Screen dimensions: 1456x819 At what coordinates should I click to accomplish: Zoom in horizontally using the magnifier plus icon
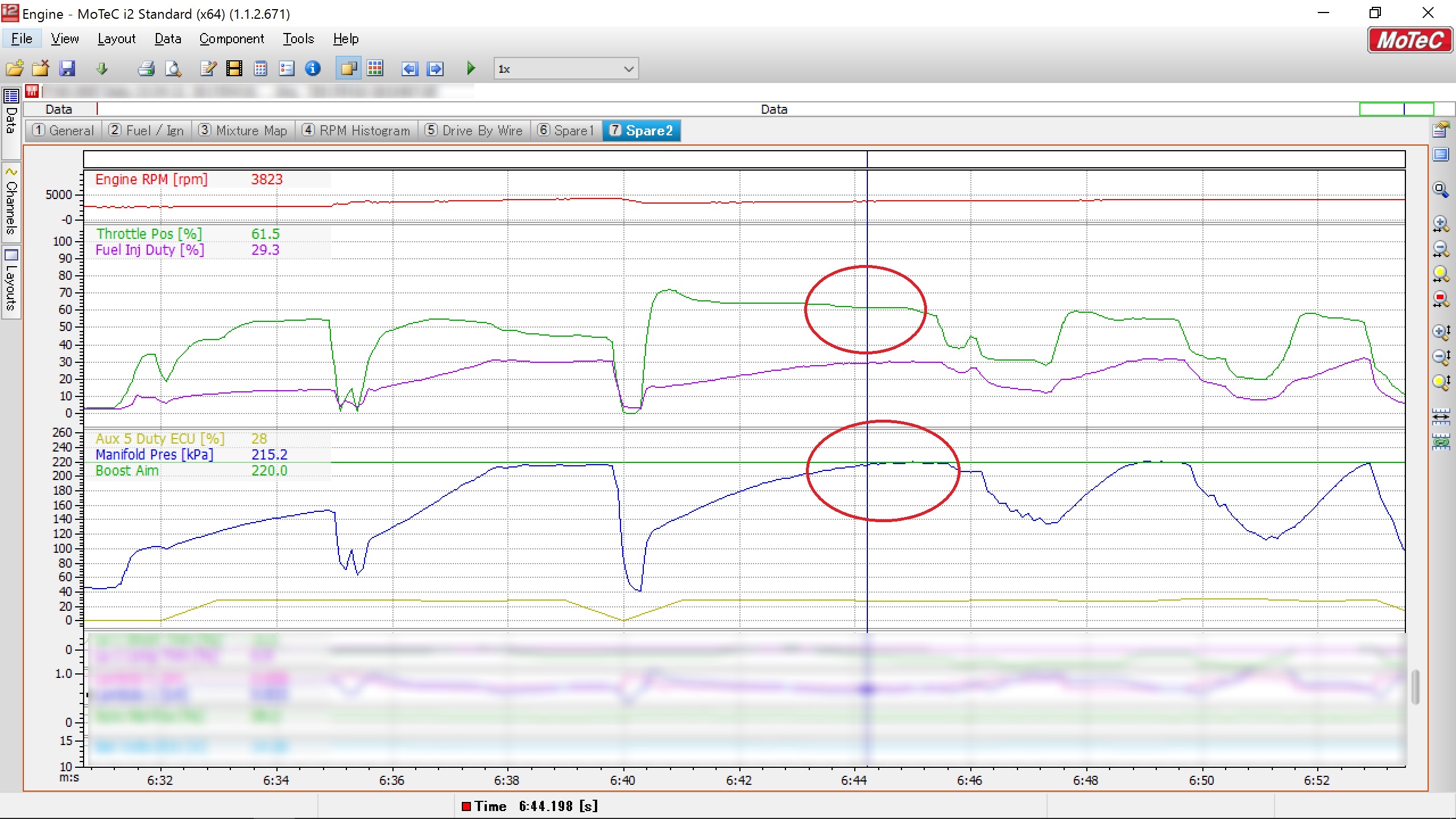coord(1440,224)
